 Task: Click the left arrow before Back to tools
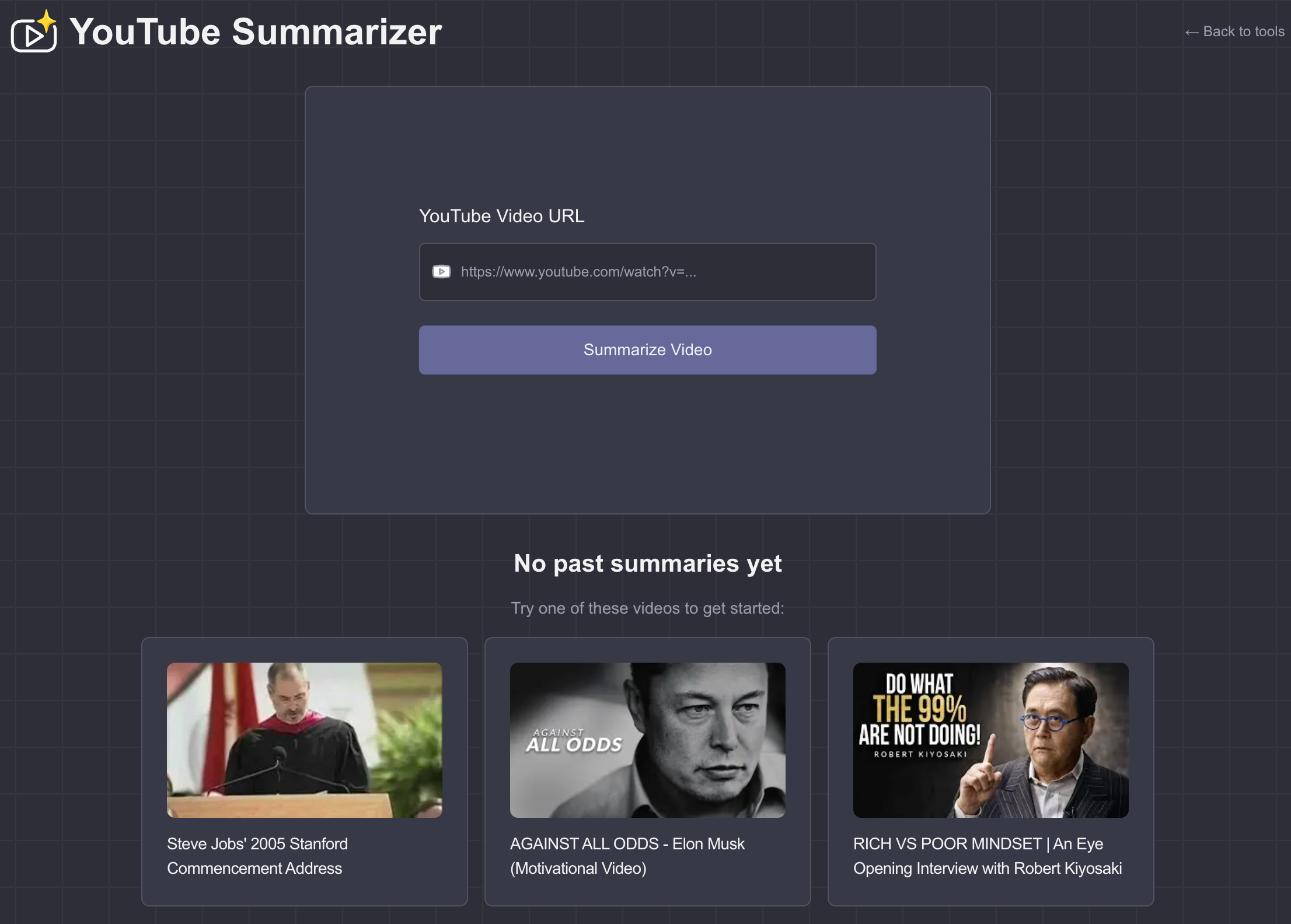(1191, 32)
